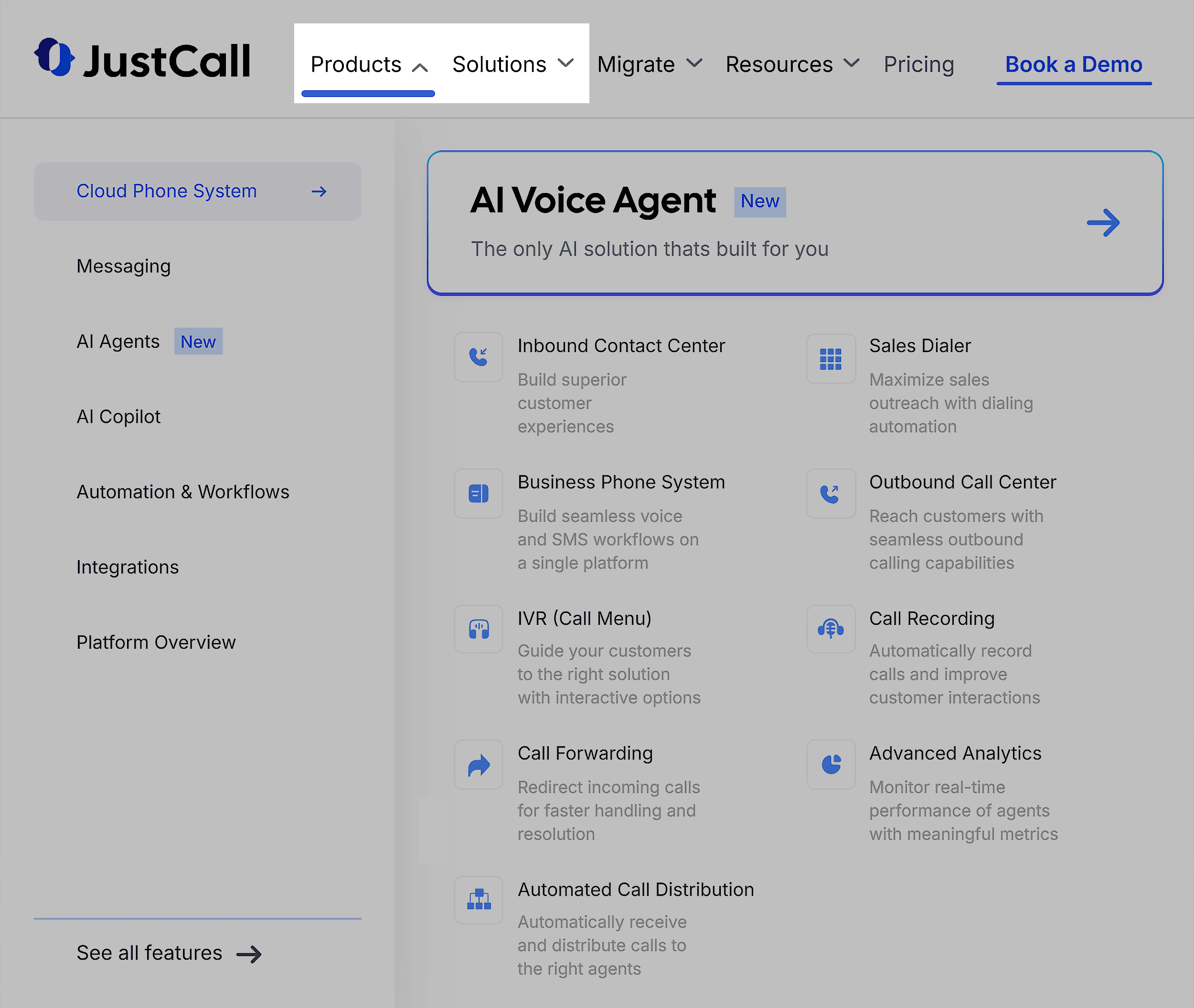Select the Outbound Call Center phone icon
This screenshot has width=1194, height=1008.
point(830,493)
